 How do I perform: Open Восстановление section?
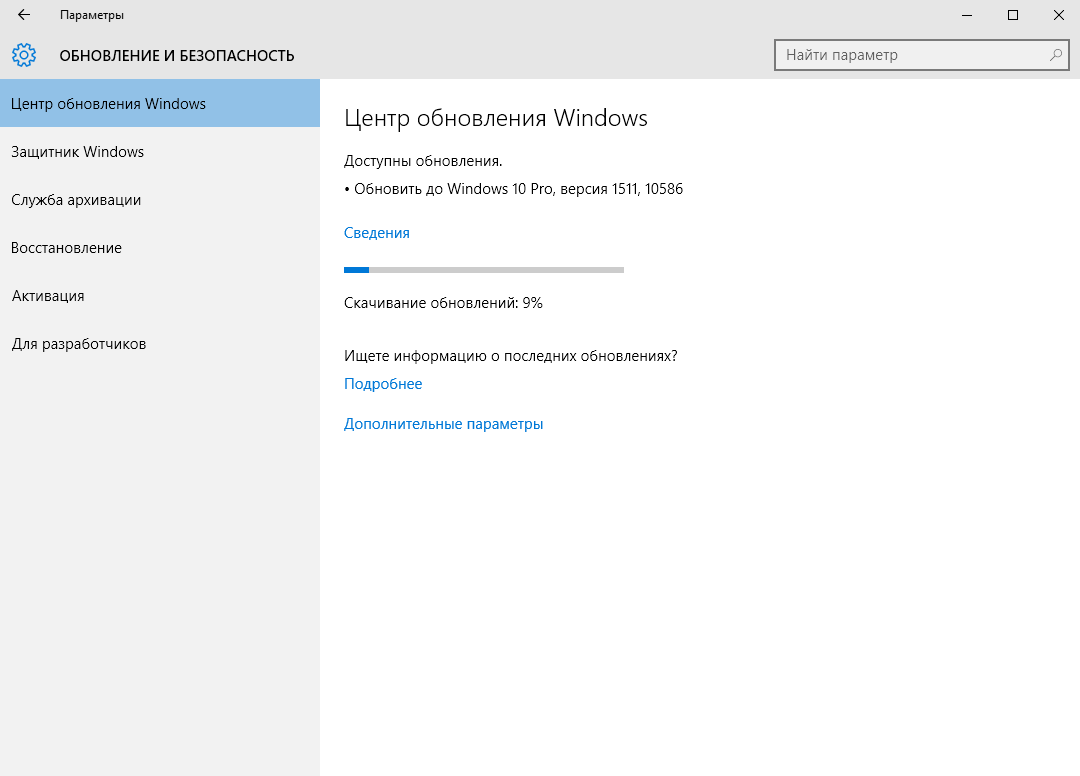pyautogui.click(x=160, y=248)
